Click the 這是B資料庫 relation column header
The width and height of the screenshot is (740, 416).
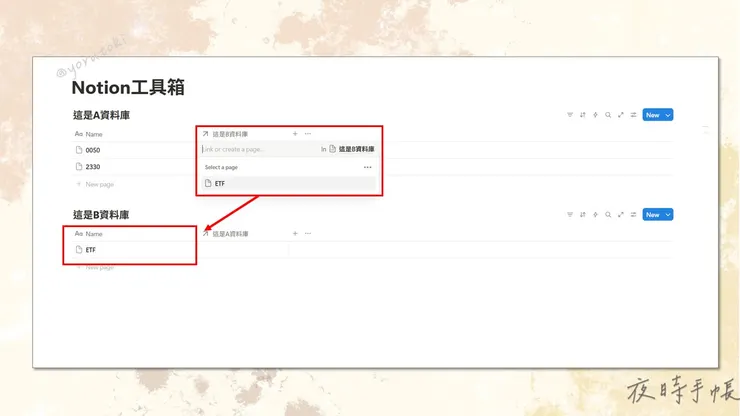[225, 134]
